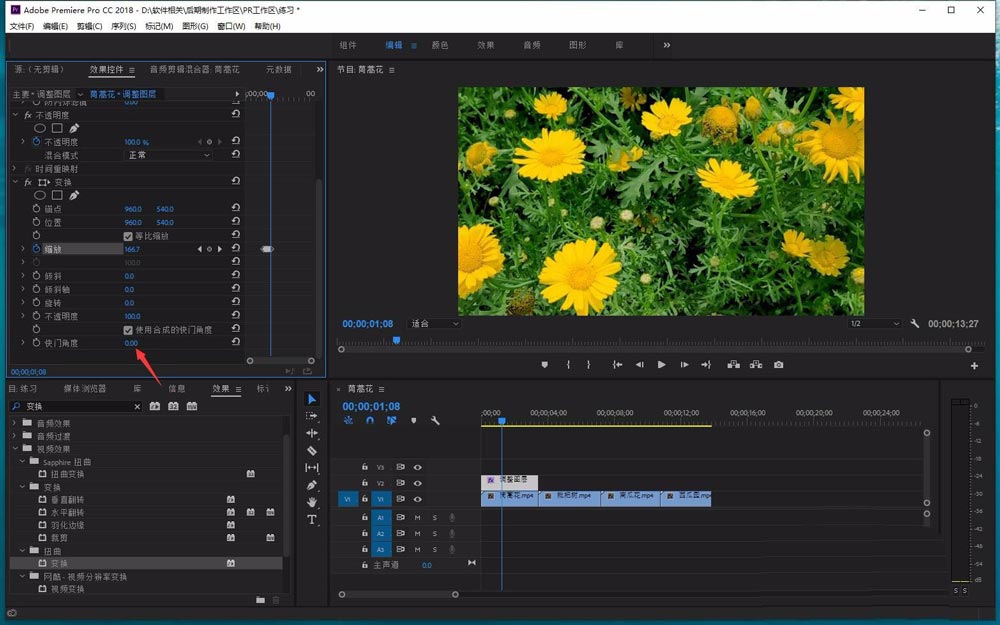Uncheck the 等比缩放 checkbox
Screen dimensions: 1000x625
[128, 236]
